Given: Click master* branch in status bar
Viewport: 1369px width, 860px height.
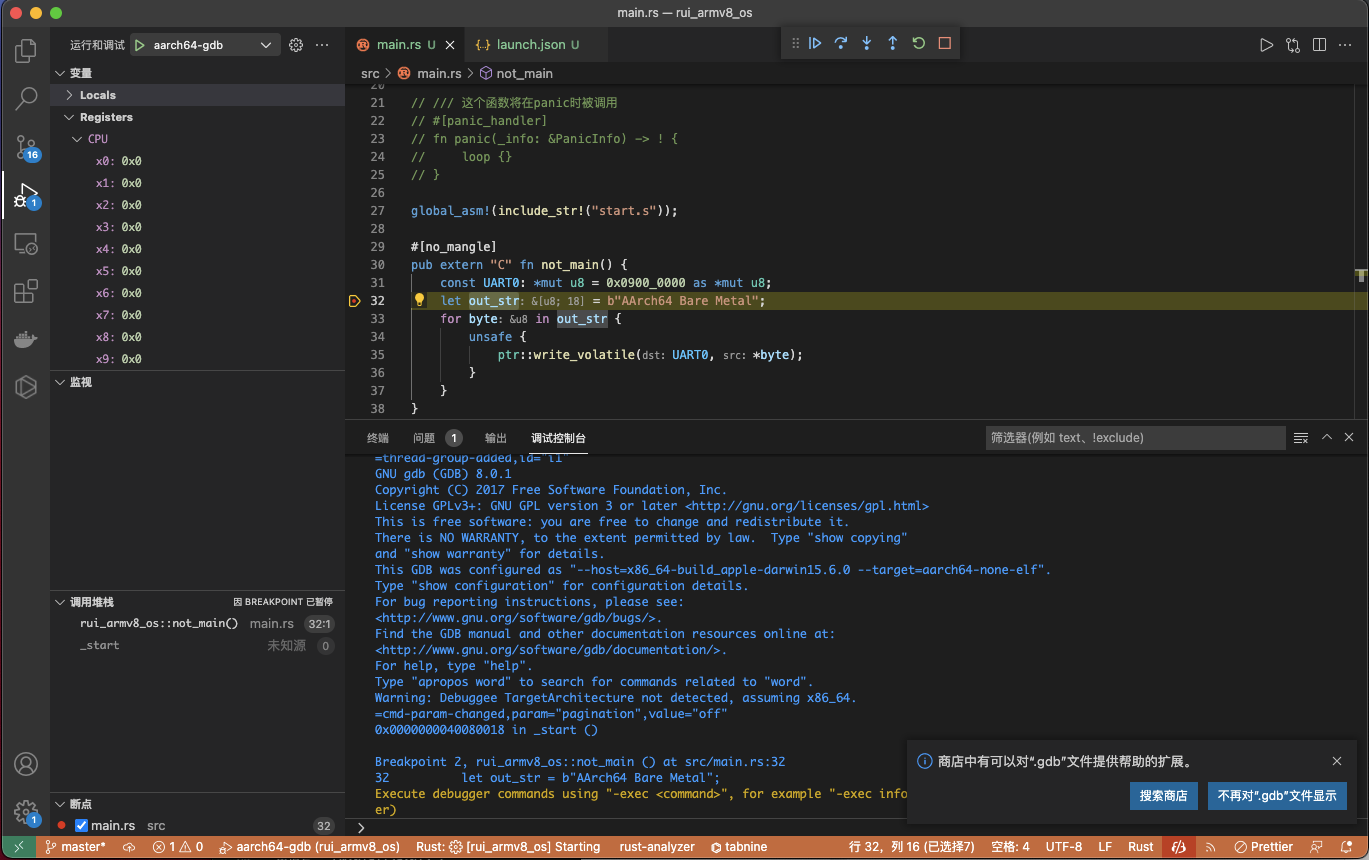Looking at the screenshot, I should coord(74,847).
